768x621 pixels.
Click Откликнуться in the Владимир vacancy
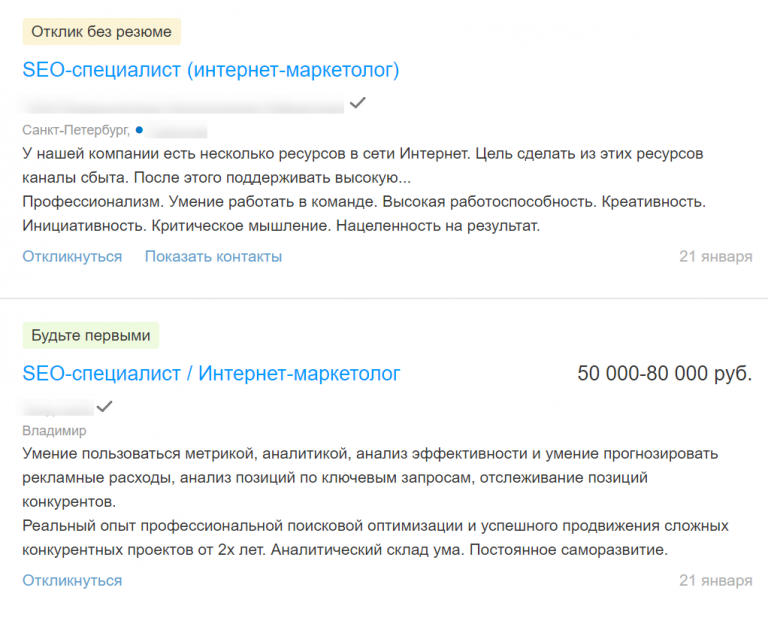tap(72, 581)
